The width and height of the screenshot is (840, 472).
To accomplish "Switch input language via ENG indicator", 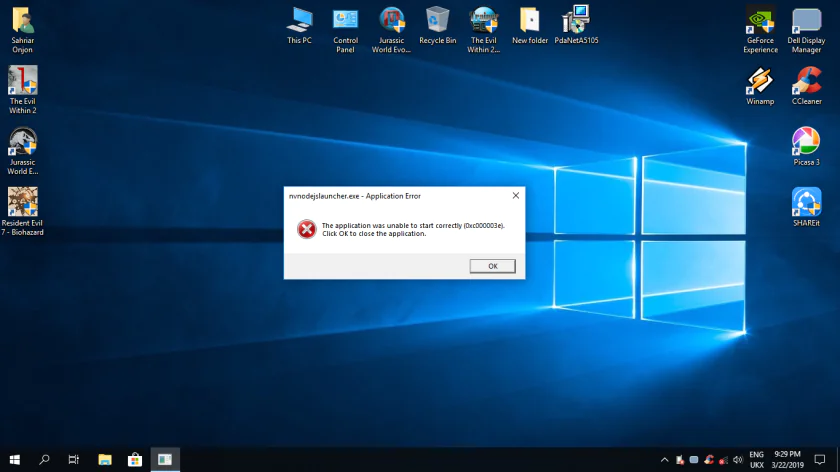I will (x=756, y=460).
